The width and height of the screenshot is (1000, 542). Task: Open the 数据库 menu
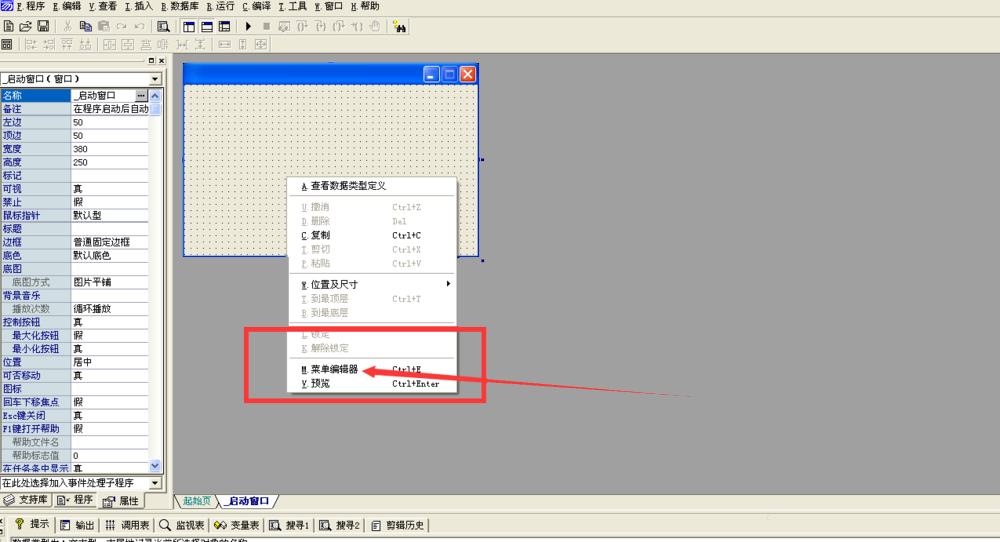pos(180,6)
